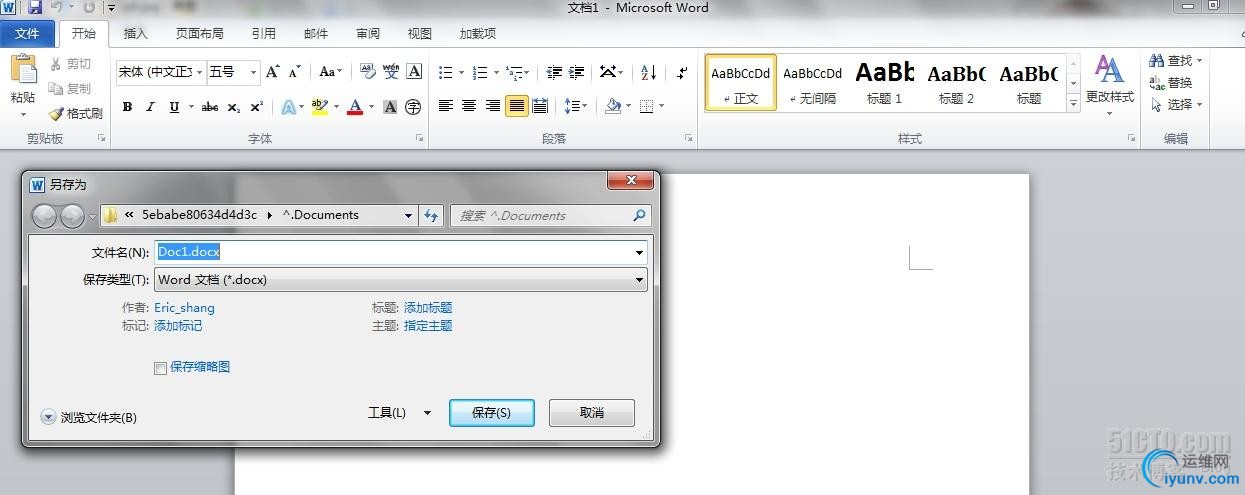Apply strikethrough formatting
This screenshot has width=1245, height=495.
pyautogui.click(x=209, y=107)
